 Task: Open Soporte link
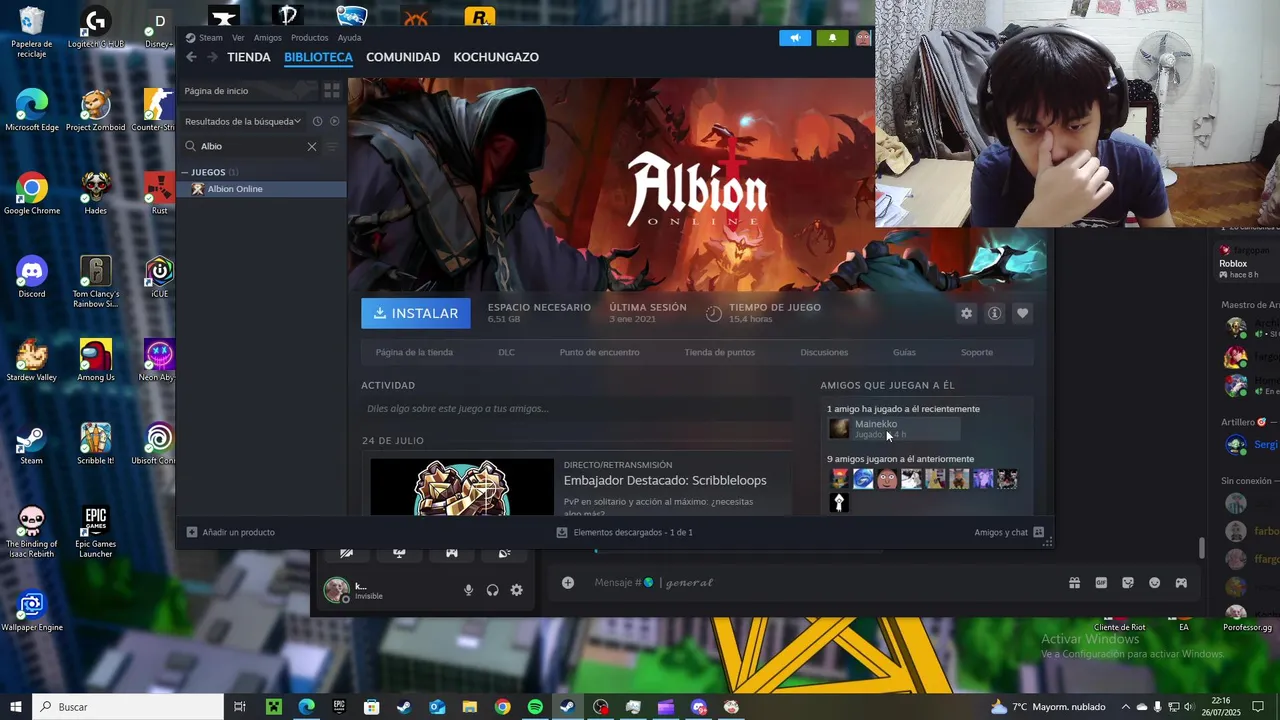(x=977, y=352)
